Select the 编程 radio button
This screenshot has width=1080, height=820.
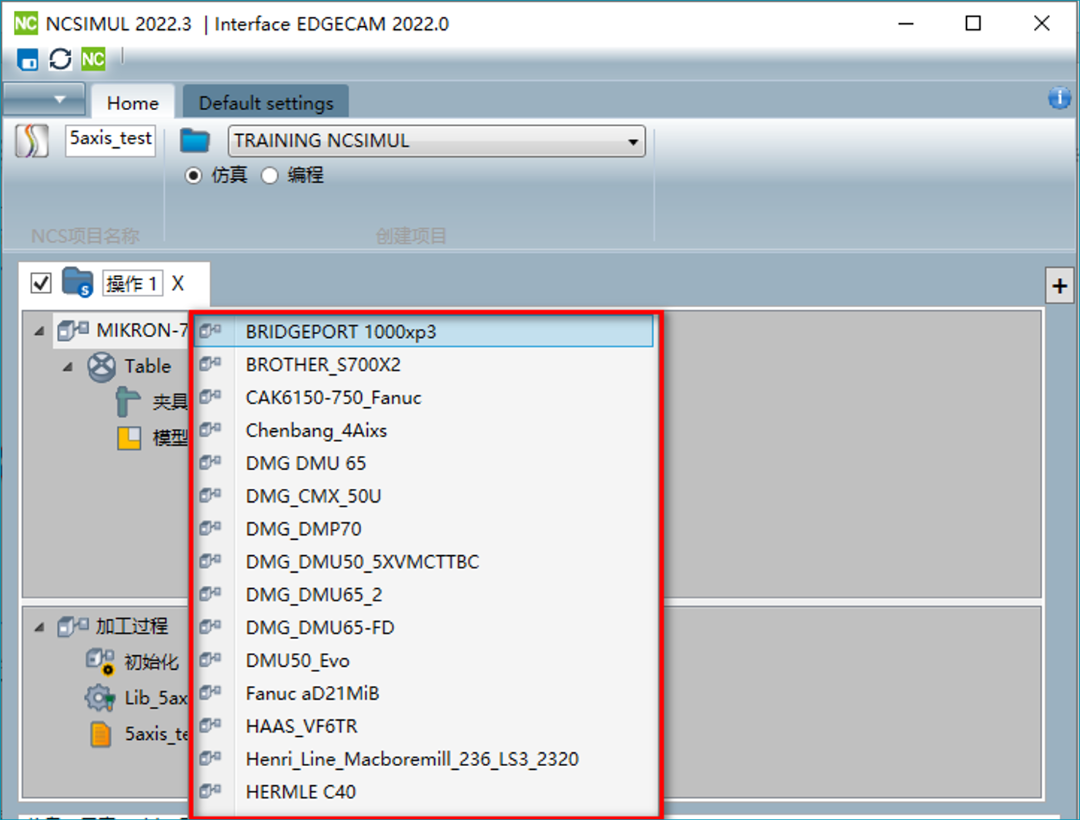click(x=269, y=176)
